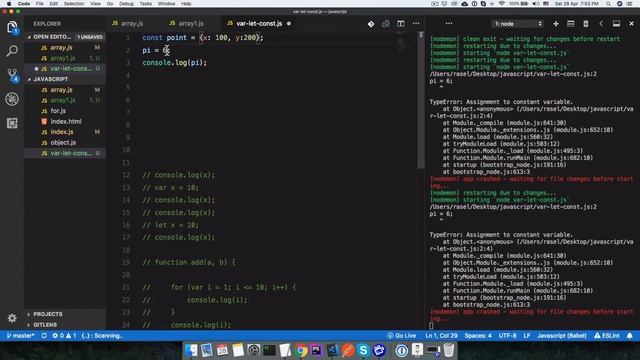Open index.js in the explorer
This screenshot has height=360, width=640.
coord(65,132)
